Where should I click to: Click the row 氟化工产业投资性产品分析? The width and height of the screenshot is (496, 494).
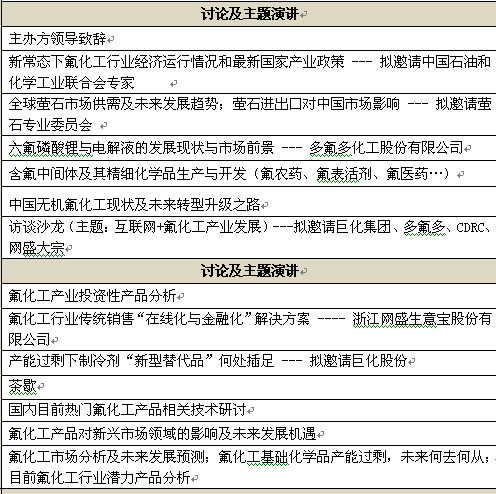pyautogui.click(x=249, y=296)
